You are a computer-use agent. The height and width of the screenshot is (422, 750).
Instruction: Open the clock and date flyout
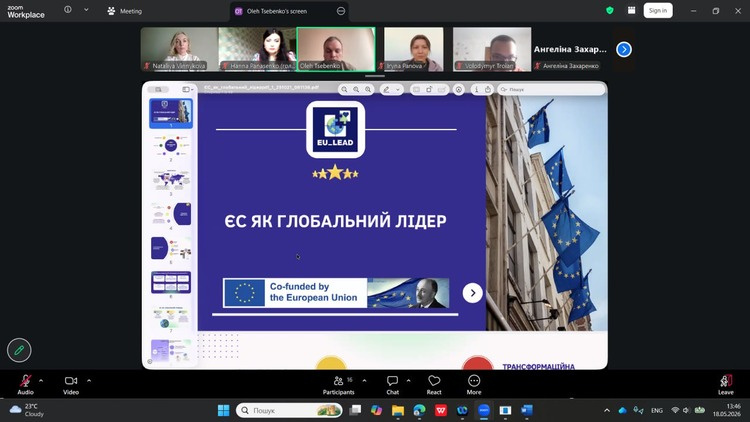pos(727,410)
